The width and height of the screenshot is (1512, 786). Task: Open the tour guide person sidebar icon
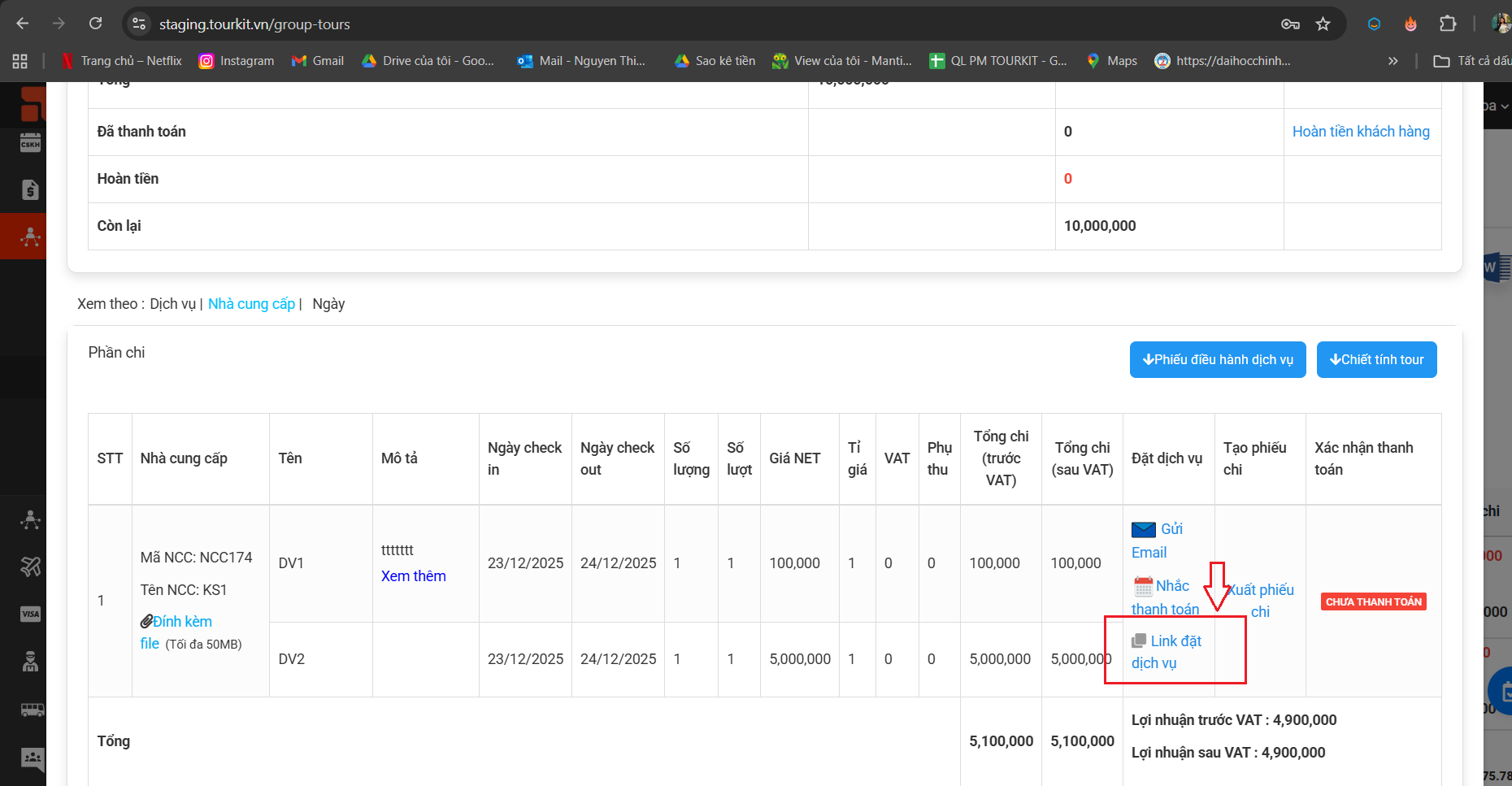(30, 662)
